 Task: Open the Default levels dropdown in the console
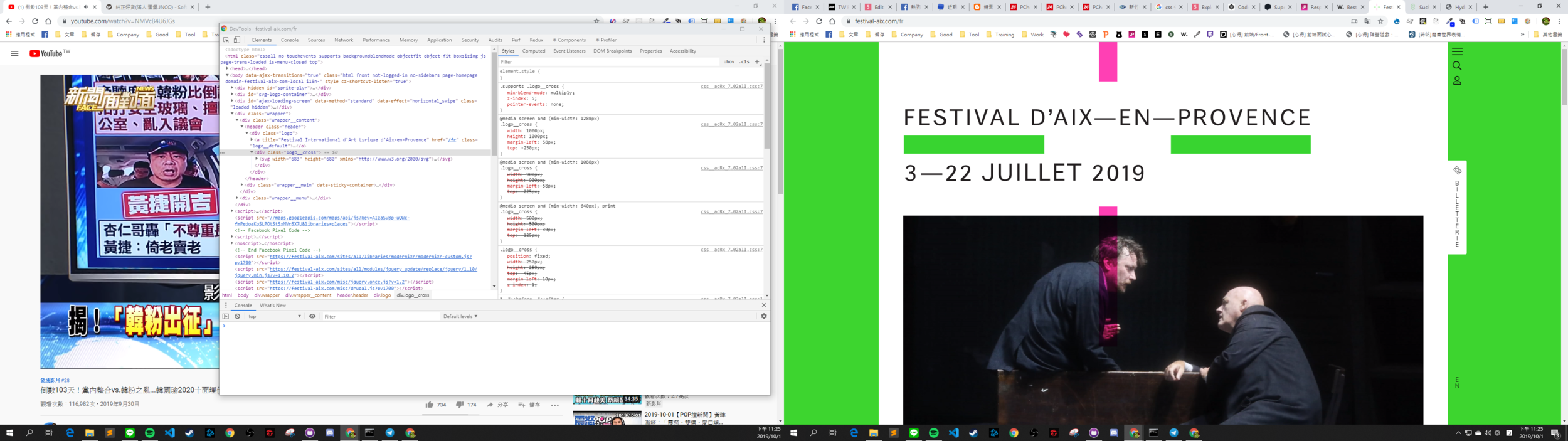pyautogui.click(x=460, y=316)
